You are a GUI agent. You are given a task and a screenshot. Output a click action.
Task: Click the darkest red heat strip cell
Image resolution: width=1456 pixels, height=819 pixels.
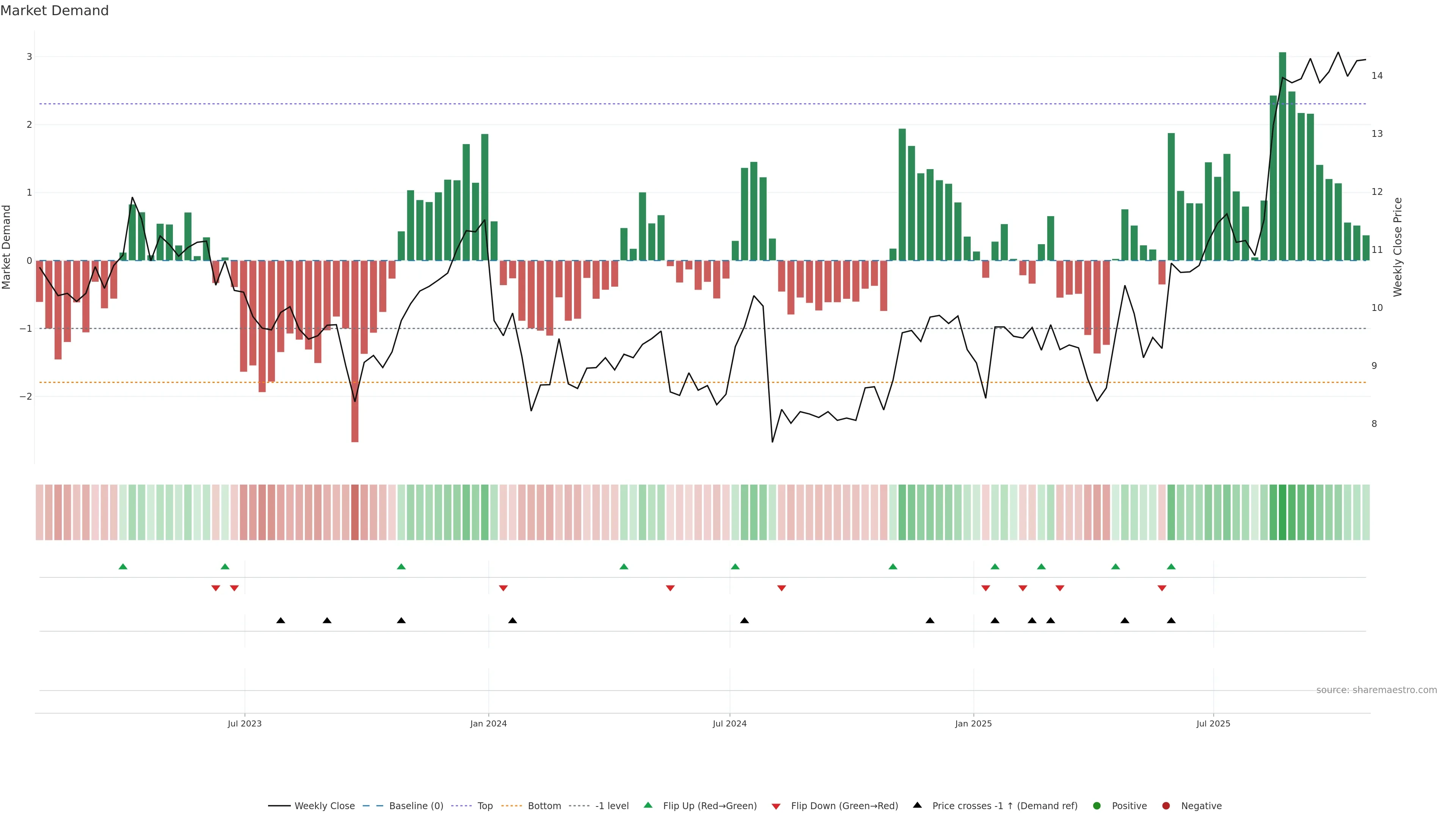(355, 512)
